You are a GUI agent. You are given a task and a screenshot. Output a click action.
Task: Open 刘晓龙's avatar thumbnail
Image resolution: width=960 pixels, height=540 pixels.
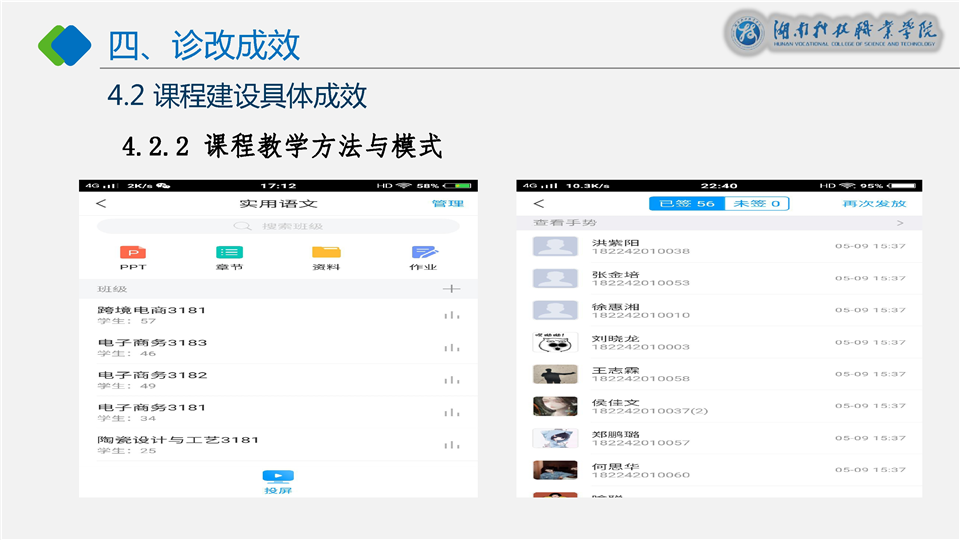click(x=554, y=342)
